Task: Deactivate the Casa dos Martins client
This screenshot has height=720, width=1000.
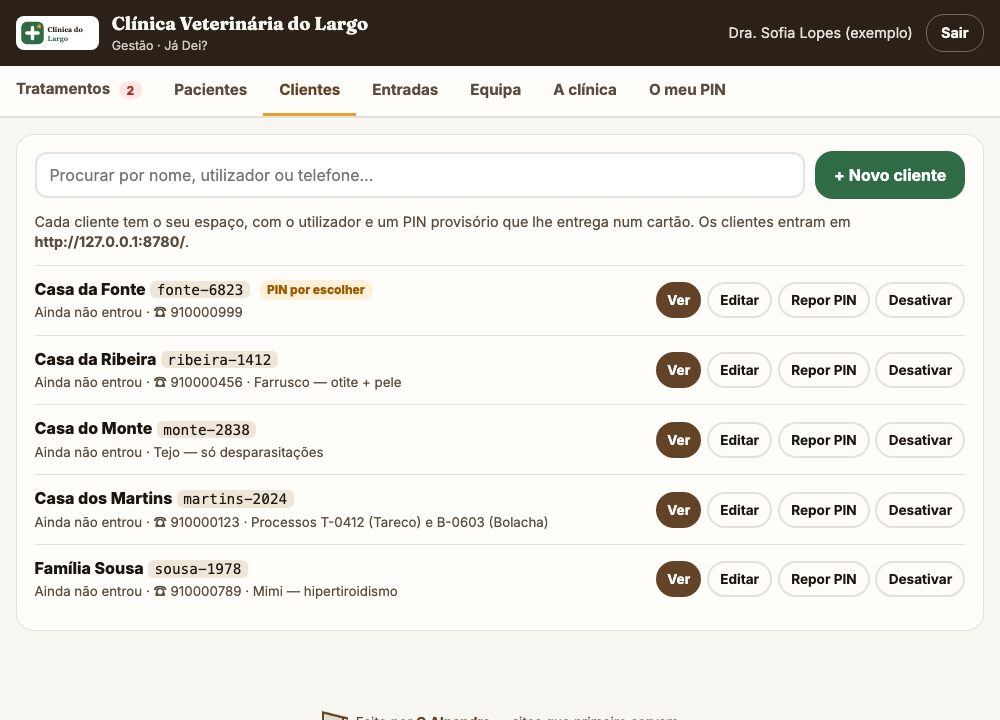Action: 920,510
